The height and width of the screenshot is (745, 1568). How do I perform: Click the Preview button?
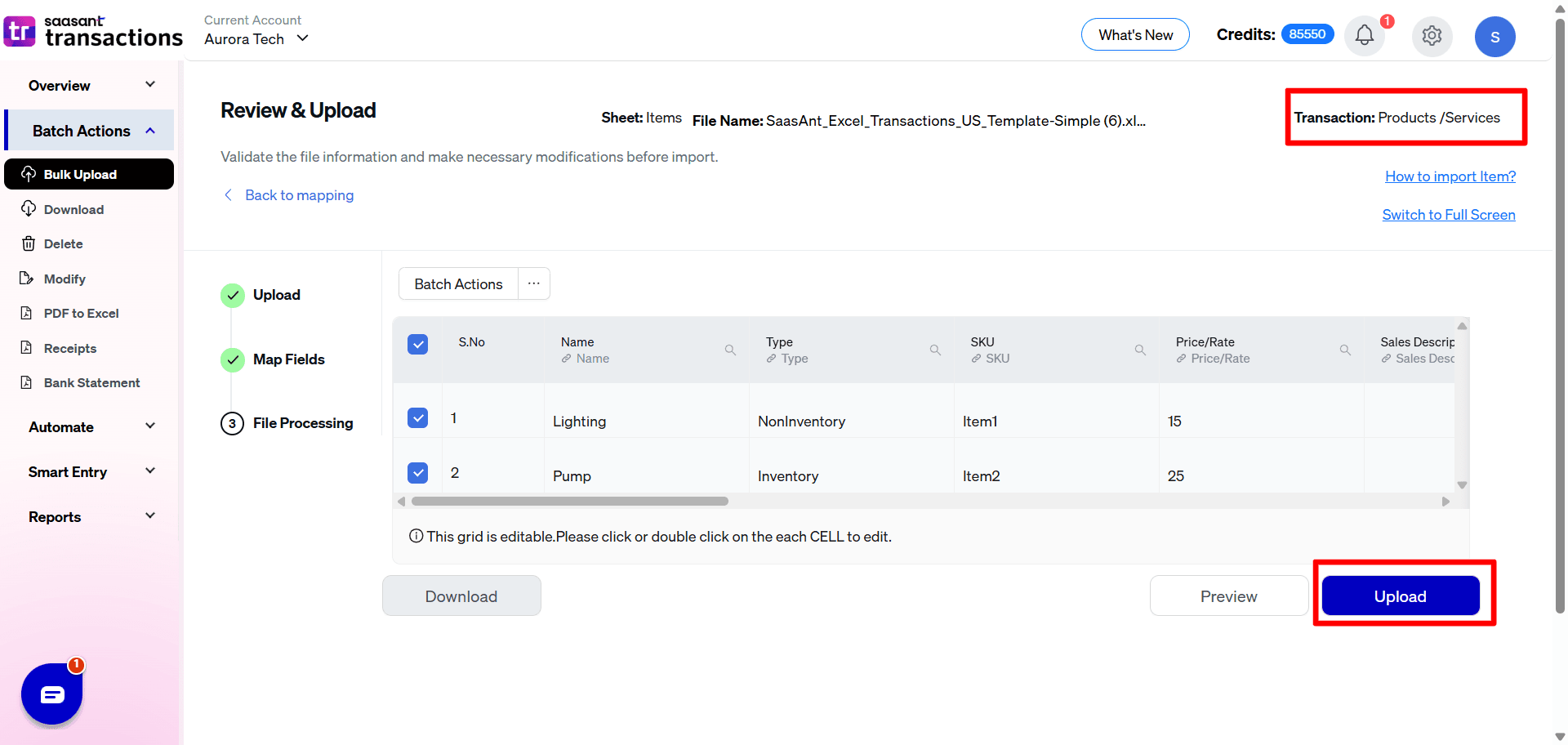coord(1228,596)
